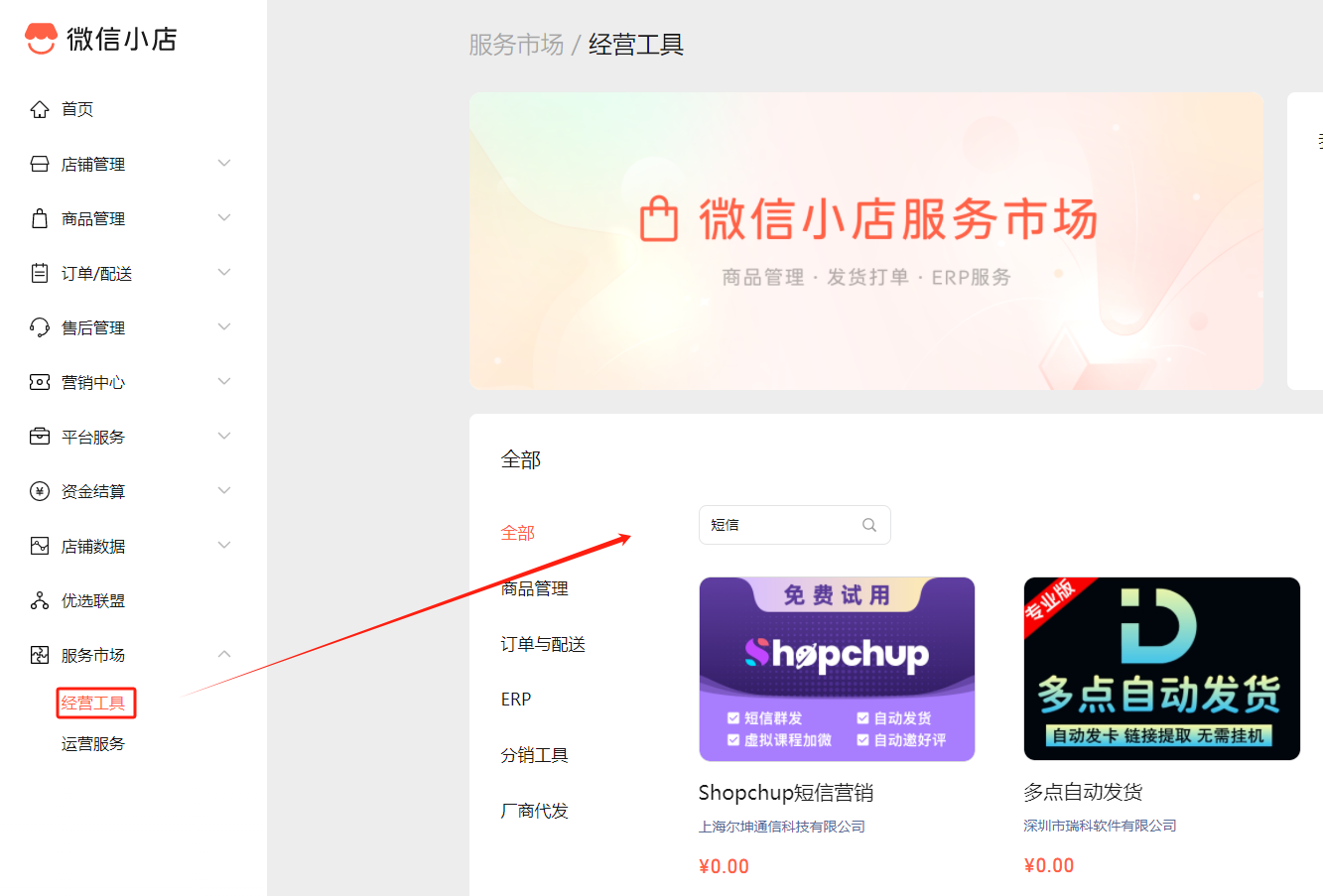This screenshot has height=896, width=1323.
Task: Expand the 售后管理 menu chevron
Action: point(224,326)
